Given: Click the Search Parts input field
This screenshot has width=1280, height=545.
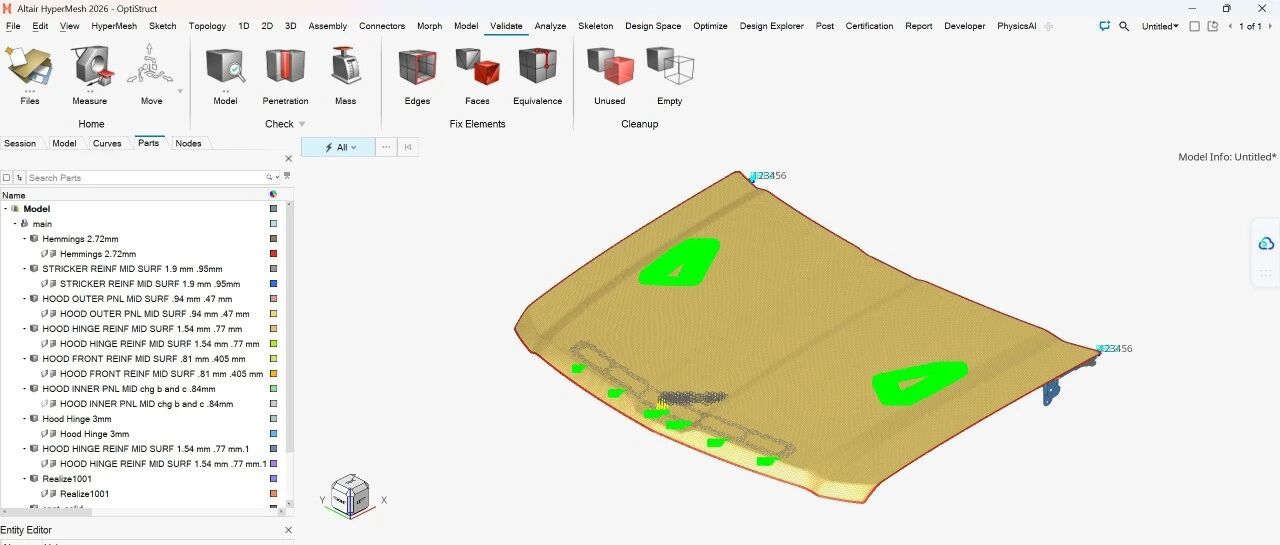Looking at the screenshot, I should point(145,177).
